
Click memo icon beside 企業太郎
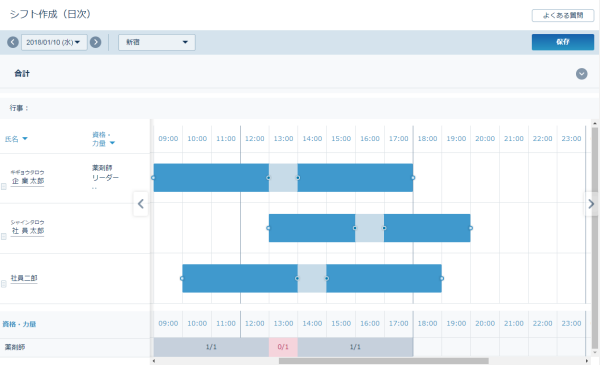coord(3,186)
